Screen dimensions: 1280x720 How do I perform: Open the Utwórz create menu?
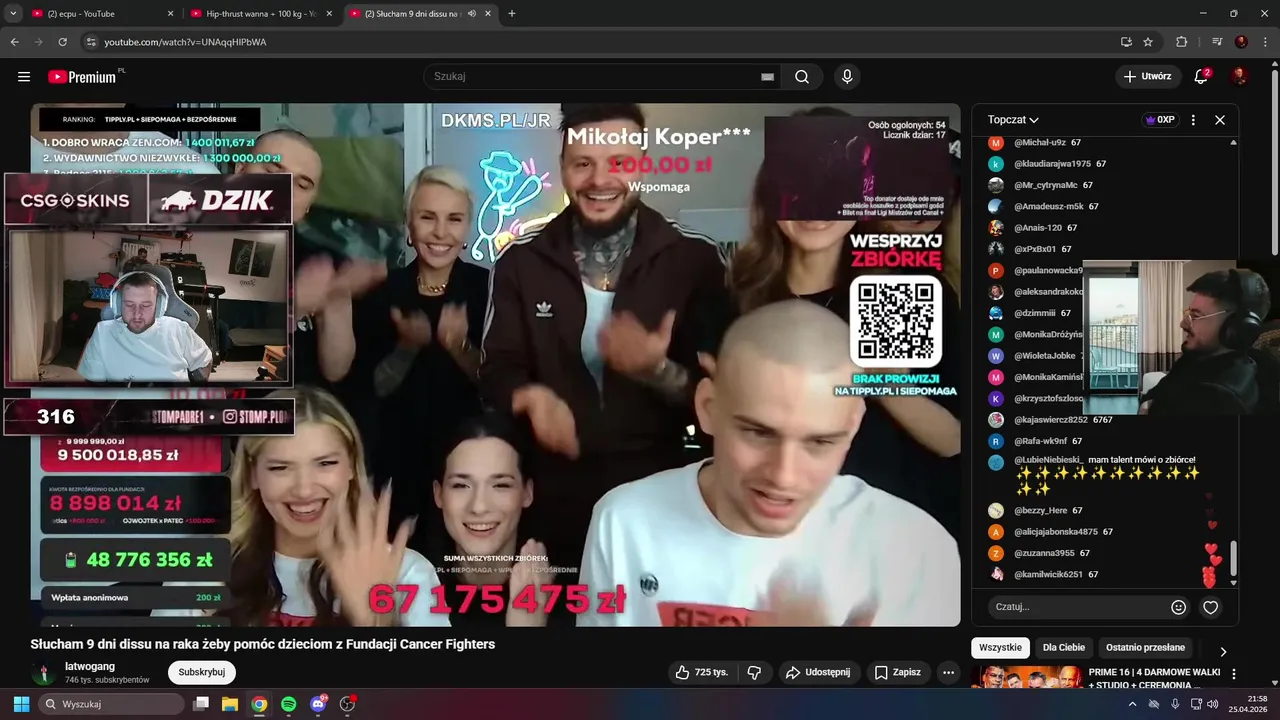(1148, 77)
